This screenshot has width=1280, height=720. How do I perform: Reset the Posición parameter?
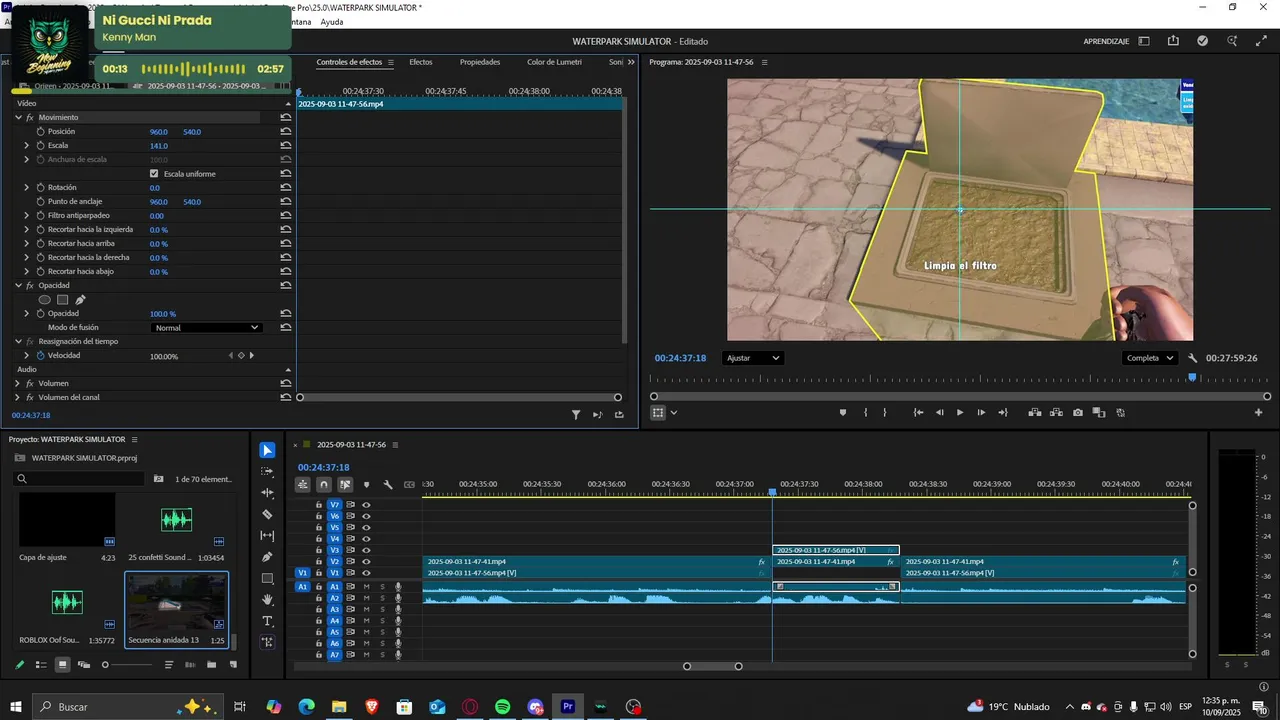(x=286, y=132)
